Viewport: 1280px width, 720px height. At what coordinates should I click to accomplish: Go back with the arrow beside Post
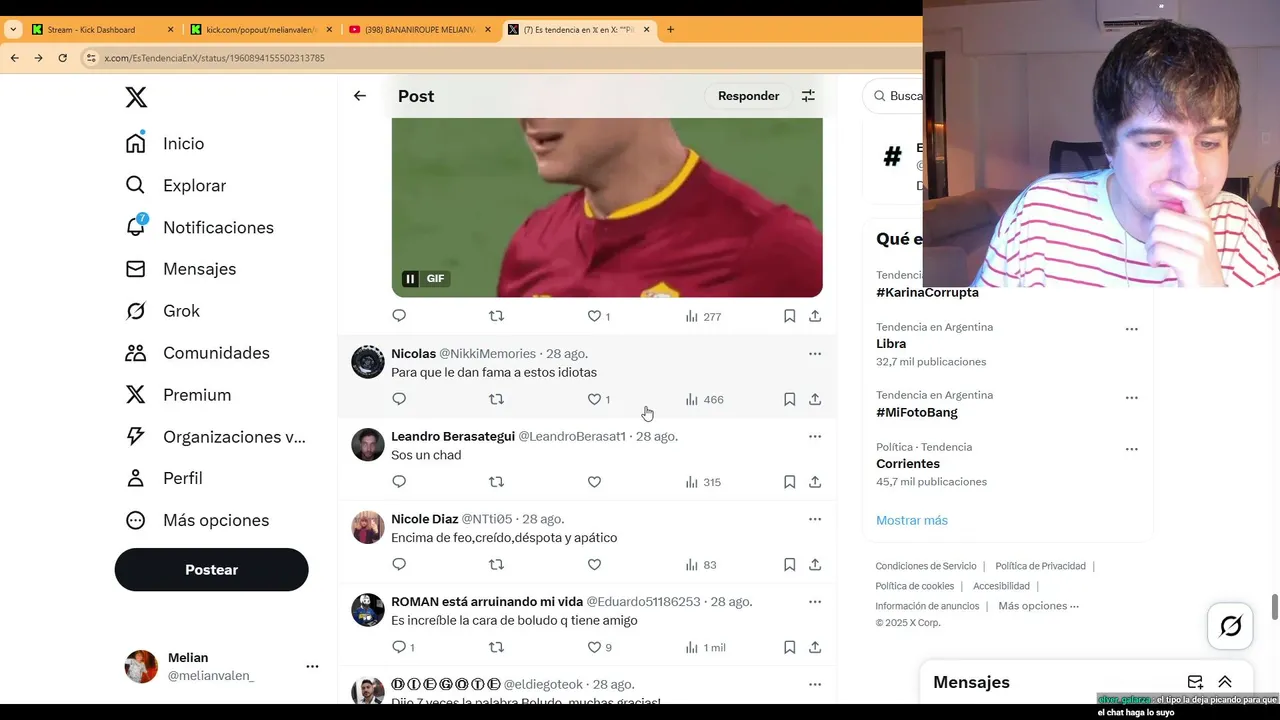(360, 96)
